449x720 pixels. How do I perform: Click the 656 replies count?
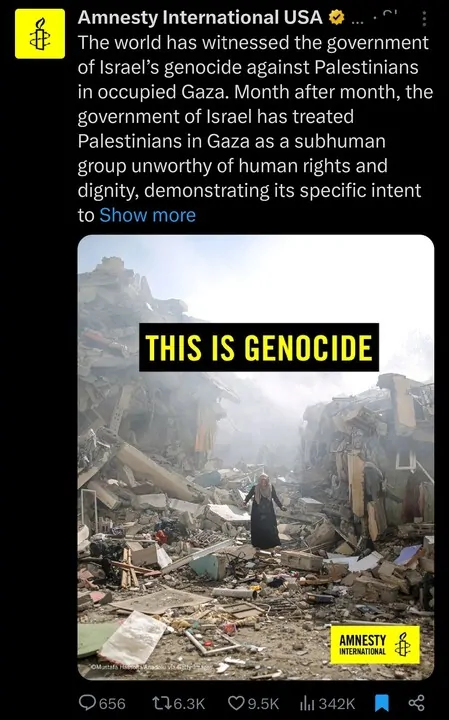pos(112,703)
